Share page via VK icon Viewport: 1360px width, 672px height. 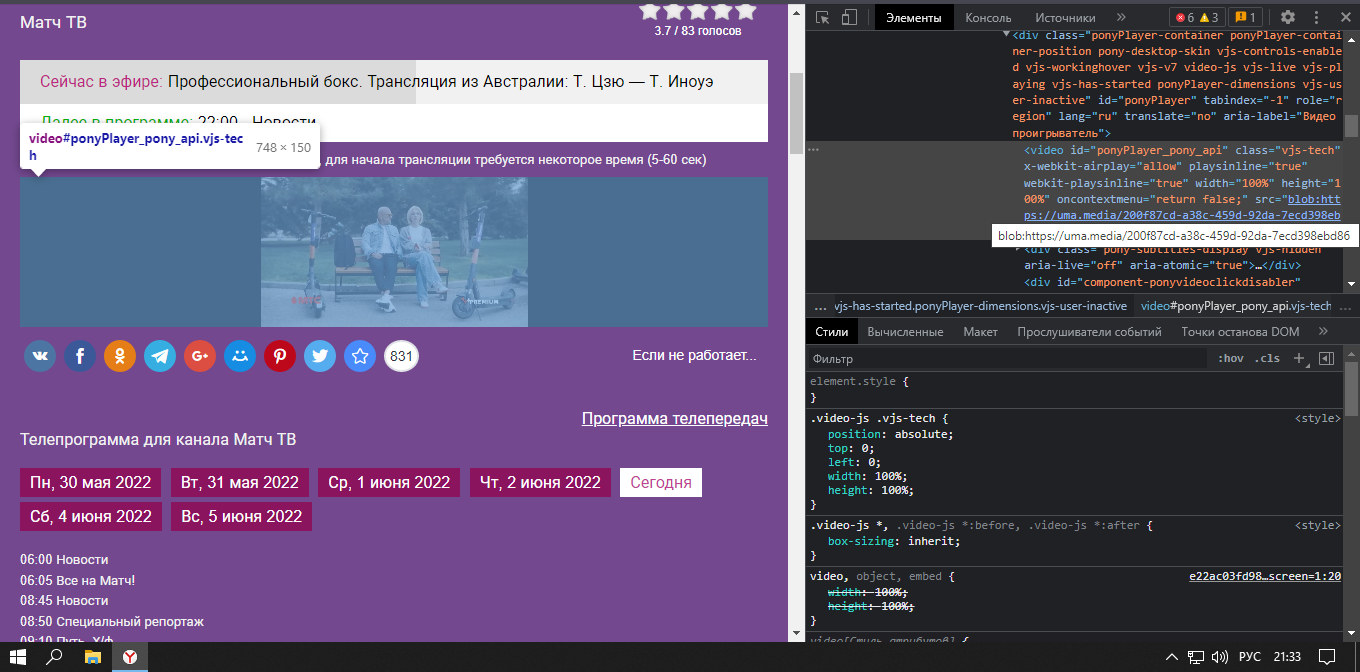coord(40,356)
